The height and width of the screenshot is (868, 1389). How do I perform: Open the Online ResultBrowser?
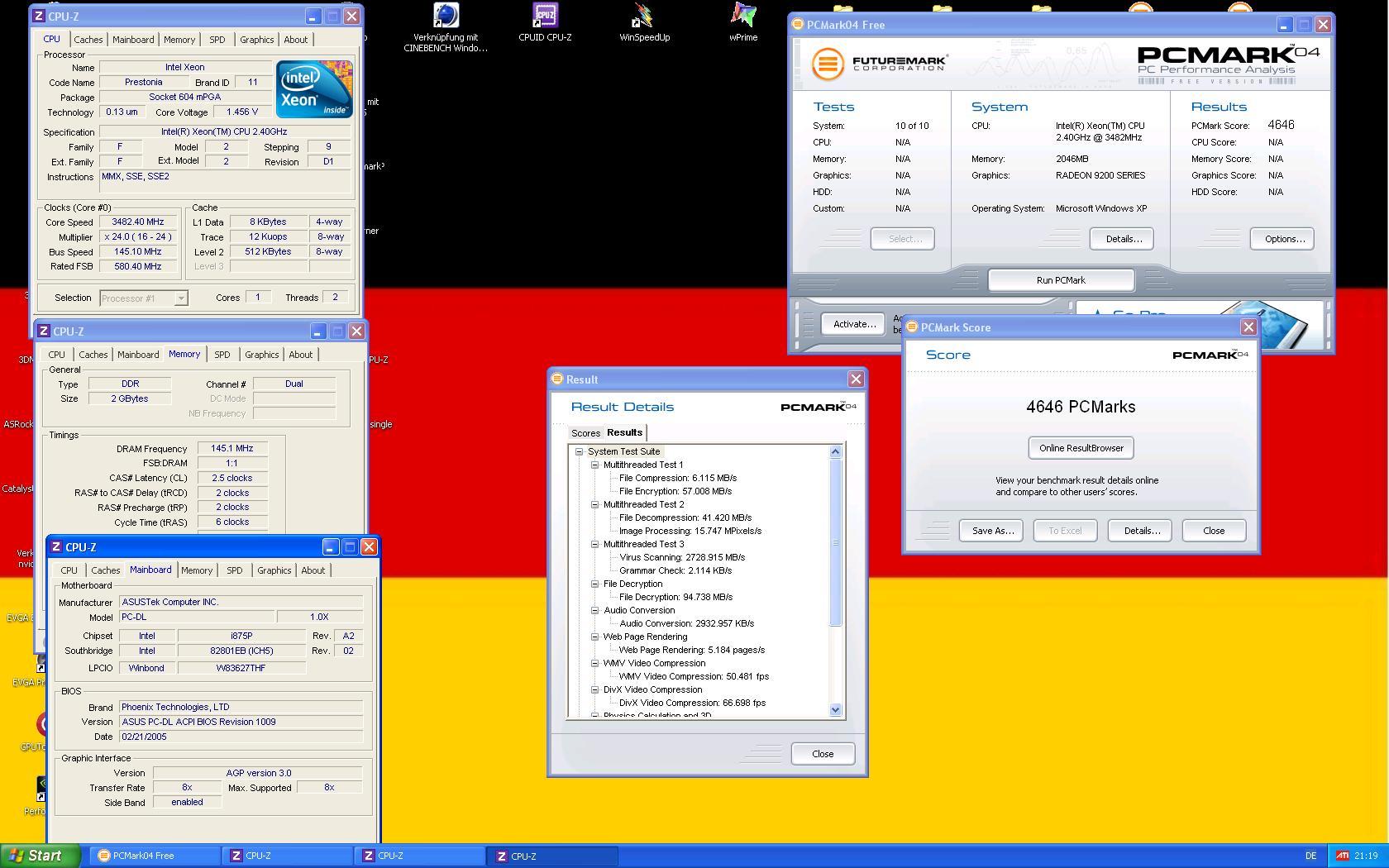[1081, 448]
